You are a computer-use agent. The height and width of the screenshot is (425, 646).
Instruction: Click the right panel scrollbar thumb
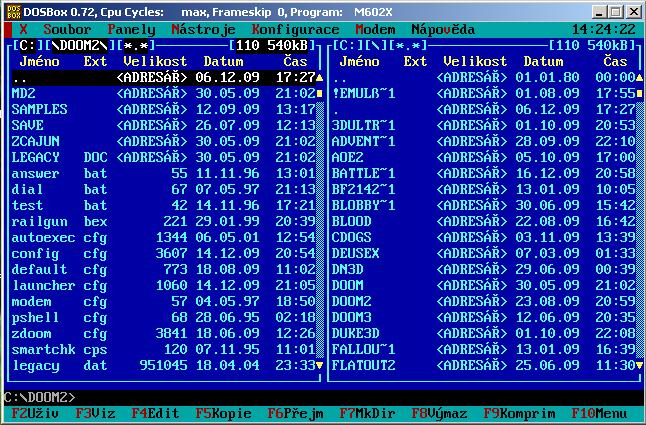tap(639, 93)
